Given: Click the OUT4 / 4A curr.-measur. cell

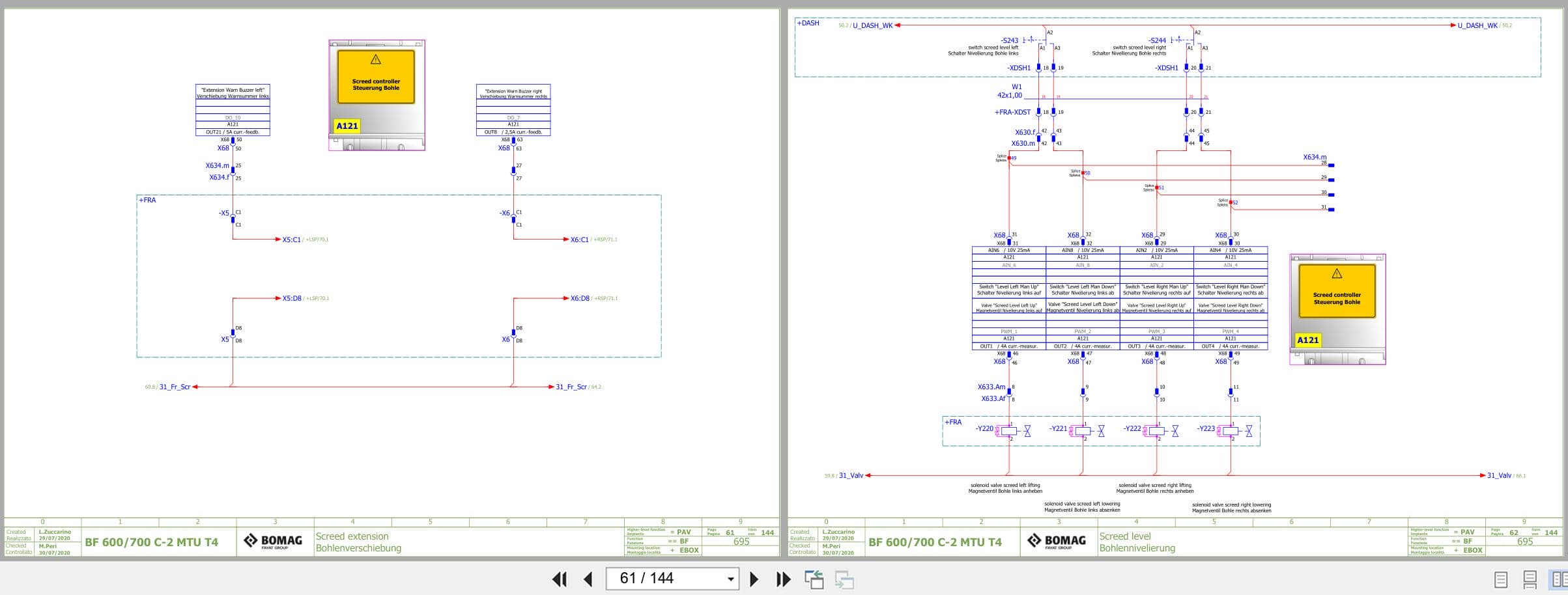Looking at the screenshot, I should point(1231,346).
